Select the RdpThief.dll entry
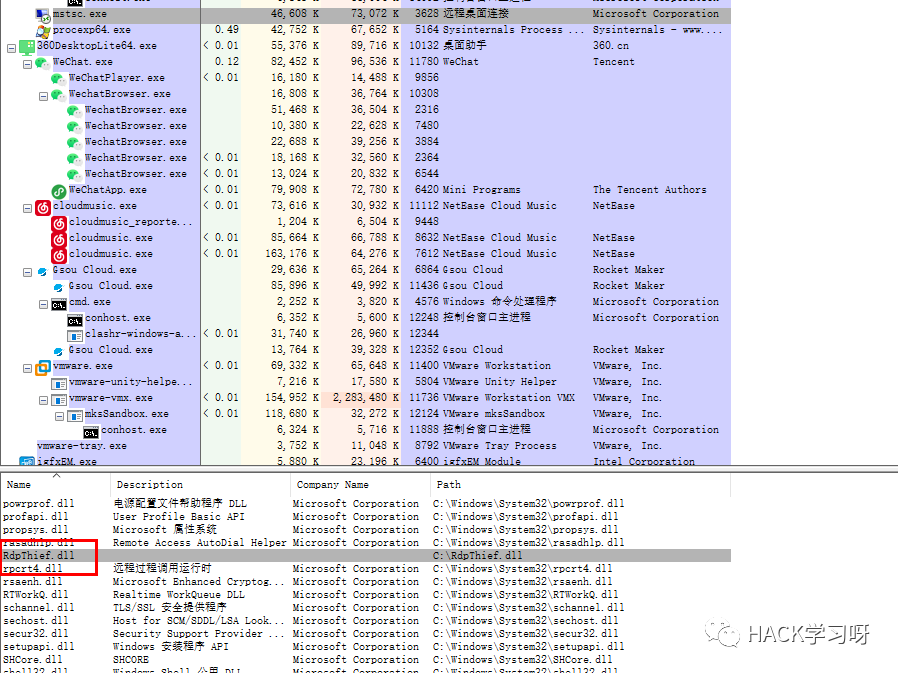Image resolution: width=898 pixels, height=673 pixels. pos(365,556)
